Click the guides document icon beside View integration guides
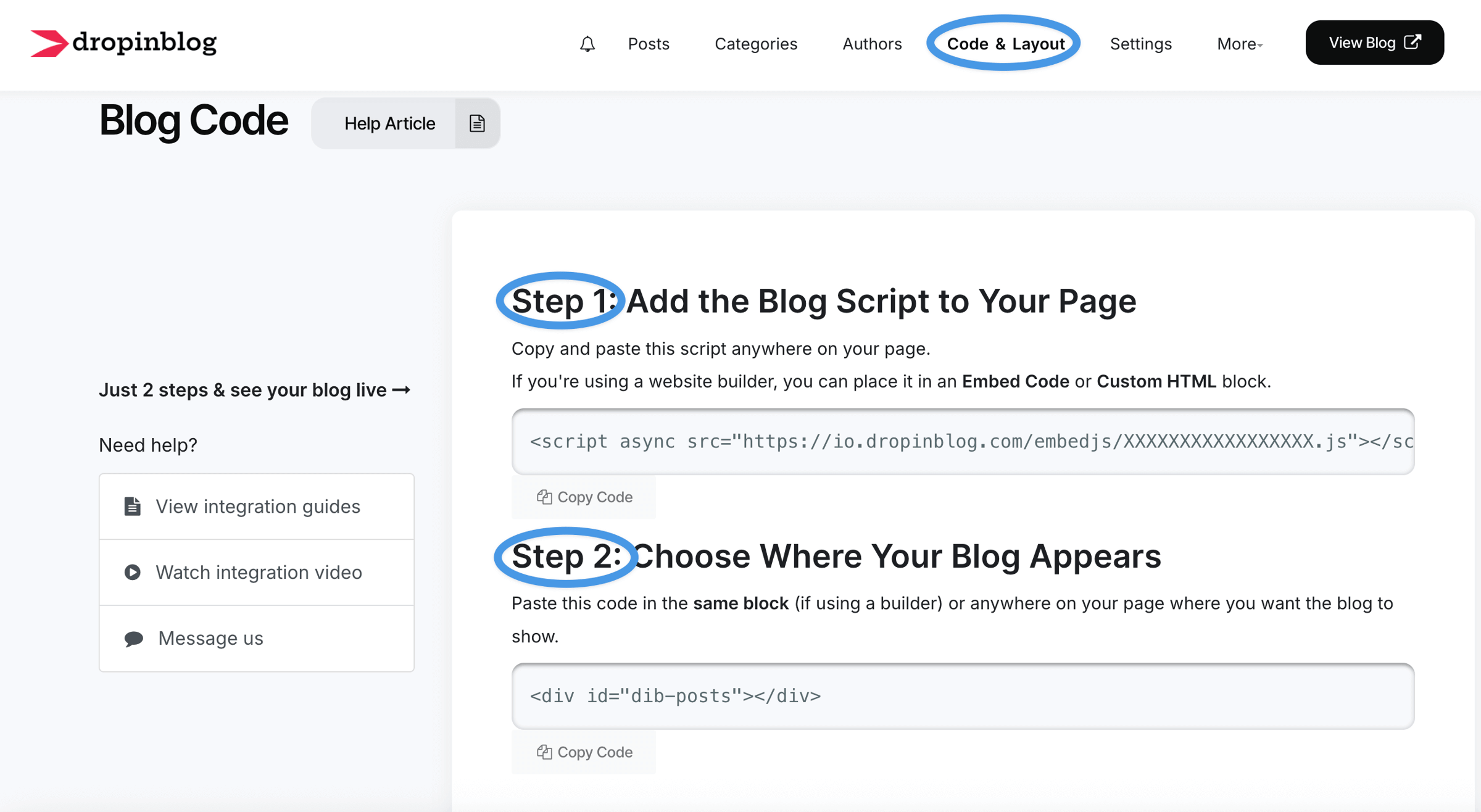 pos(131,506)
